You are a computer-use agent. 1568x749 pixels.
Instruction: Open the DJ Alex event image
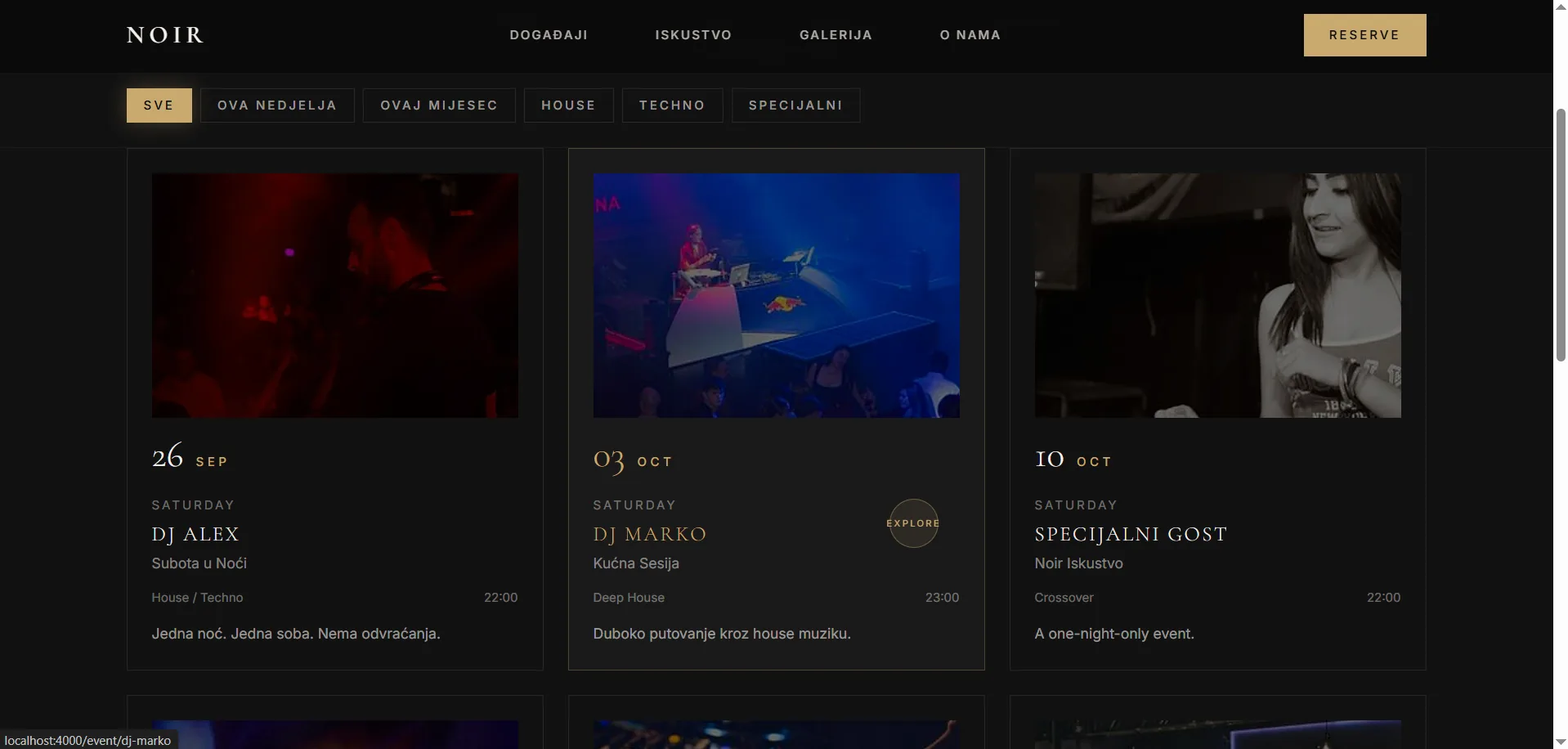[x=335, y=295]
